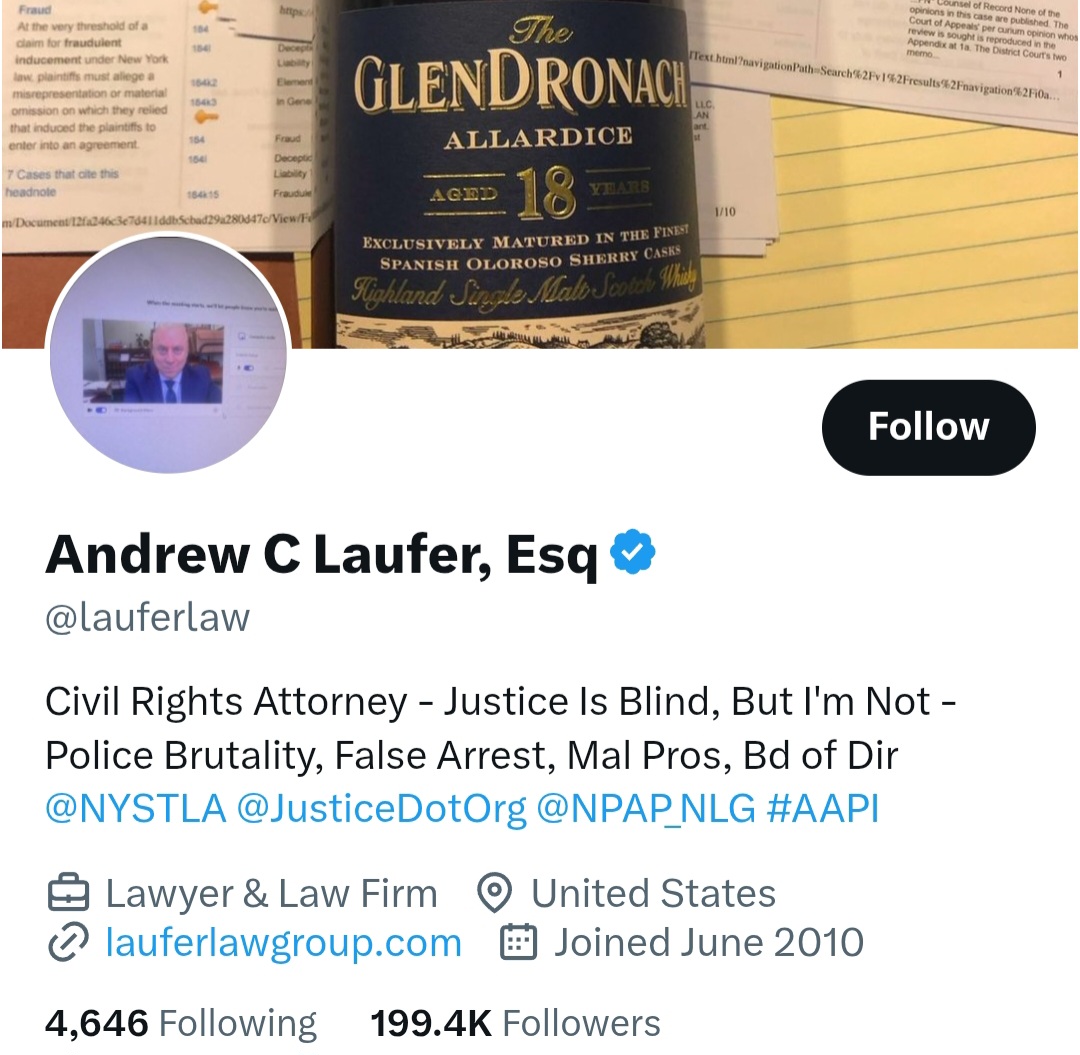Click the @lauferlaw handle text
1080x1055 pixels.
(x=147, y=617)
